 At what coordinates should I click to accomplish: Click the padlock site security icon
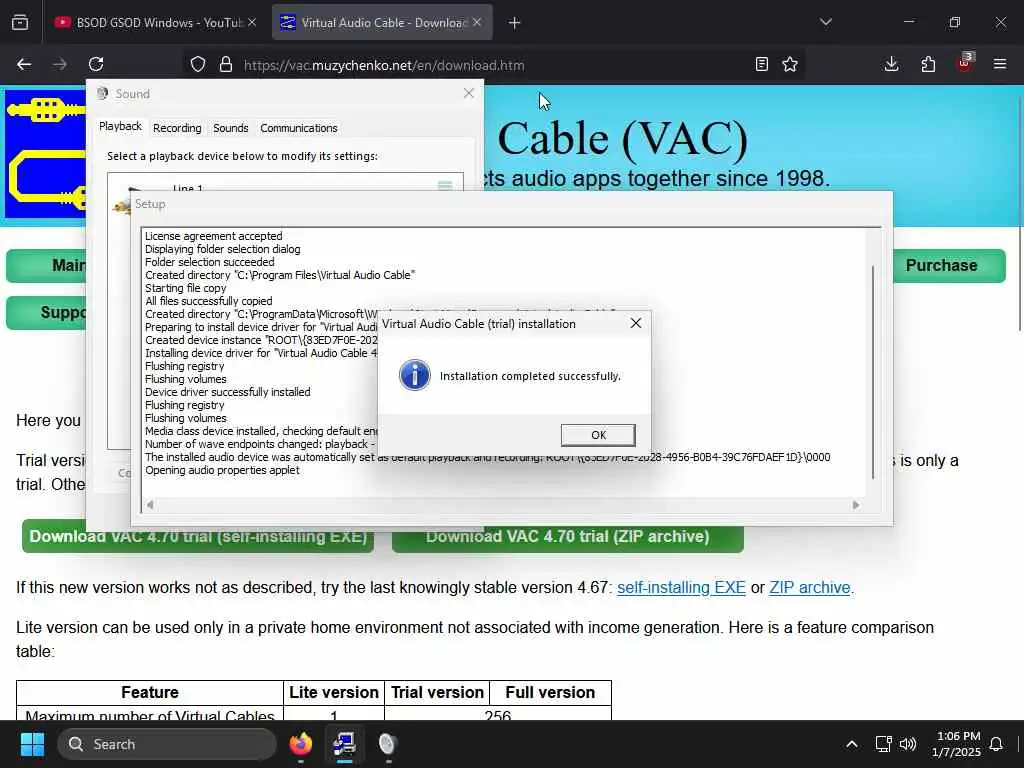(x=226, y=65)
